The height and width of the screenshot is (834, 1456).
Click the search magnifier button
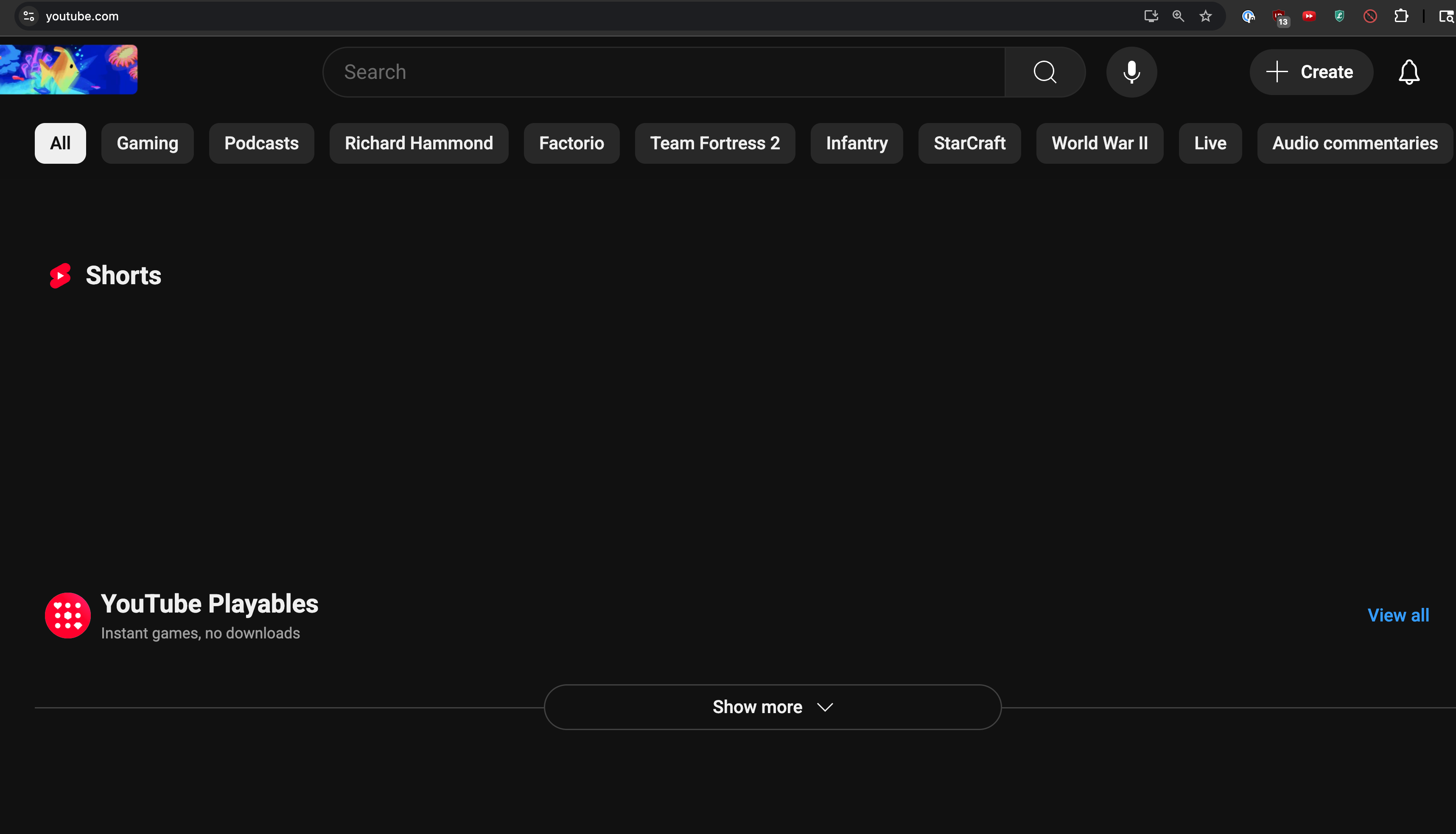(1045, 72)
